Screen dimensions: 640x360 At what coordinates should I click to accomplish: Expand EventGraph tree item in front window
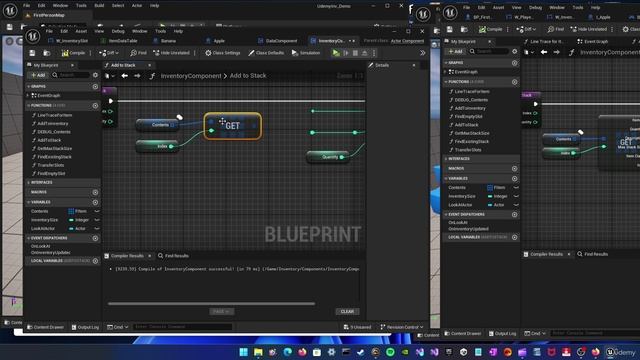pos(29,96)
